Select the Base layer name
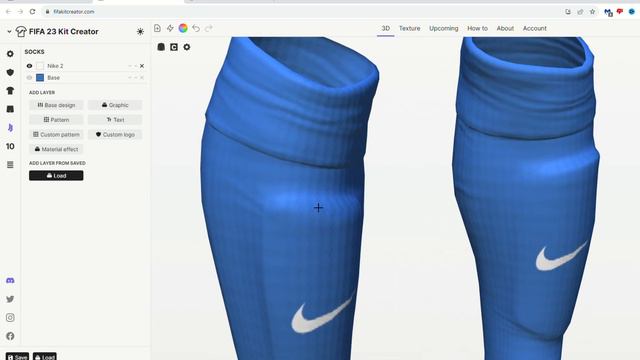This screenshot has height=360, width=640. (53, 78)
